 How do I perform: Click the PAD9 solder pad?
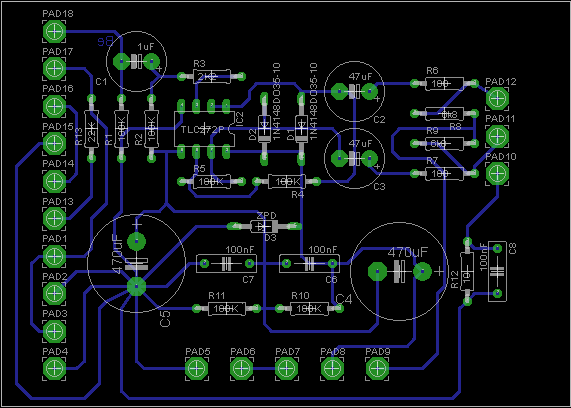pos(377,369)
